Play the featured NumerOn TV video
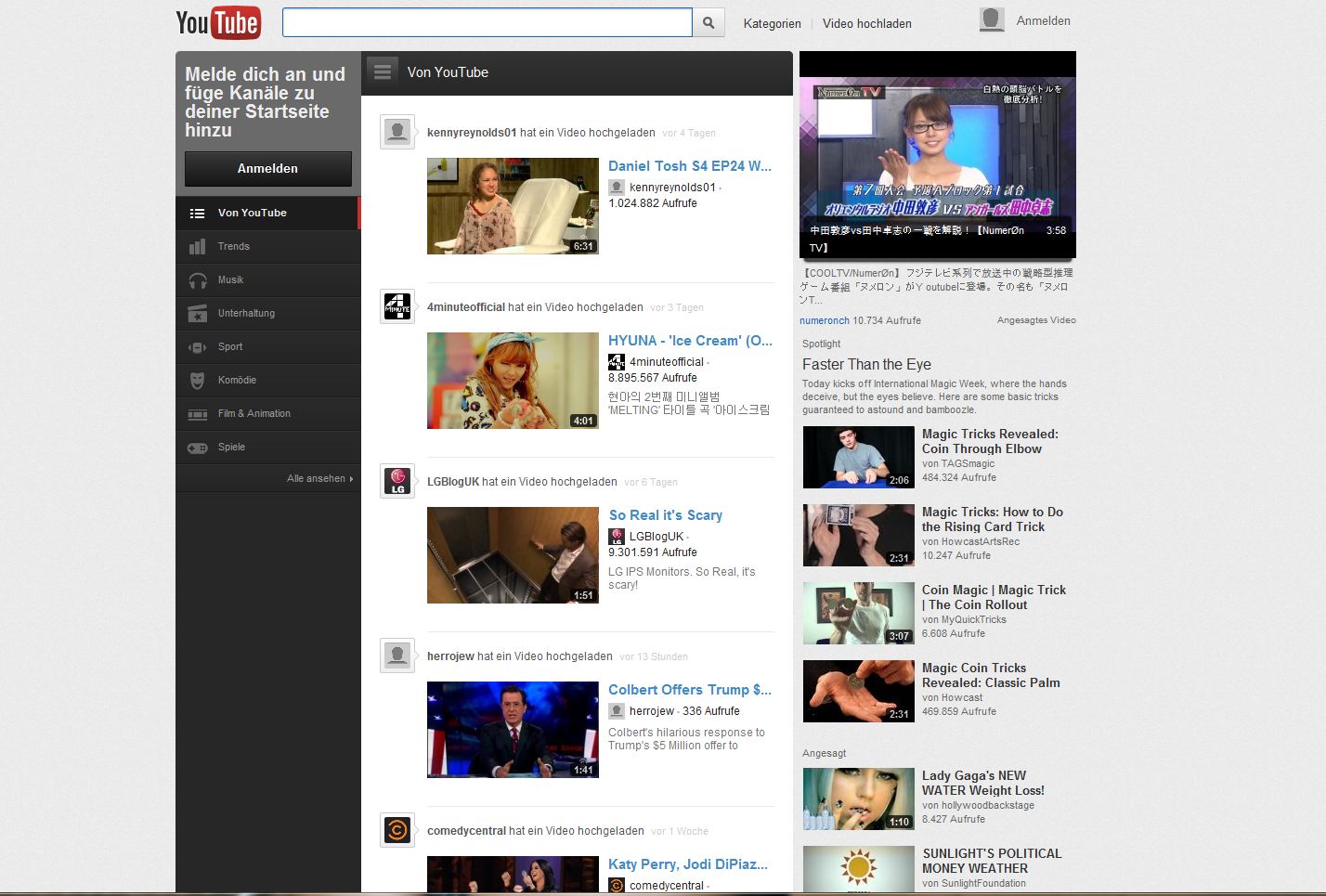Screen dimensions: 1326x896 click(938, 155)
